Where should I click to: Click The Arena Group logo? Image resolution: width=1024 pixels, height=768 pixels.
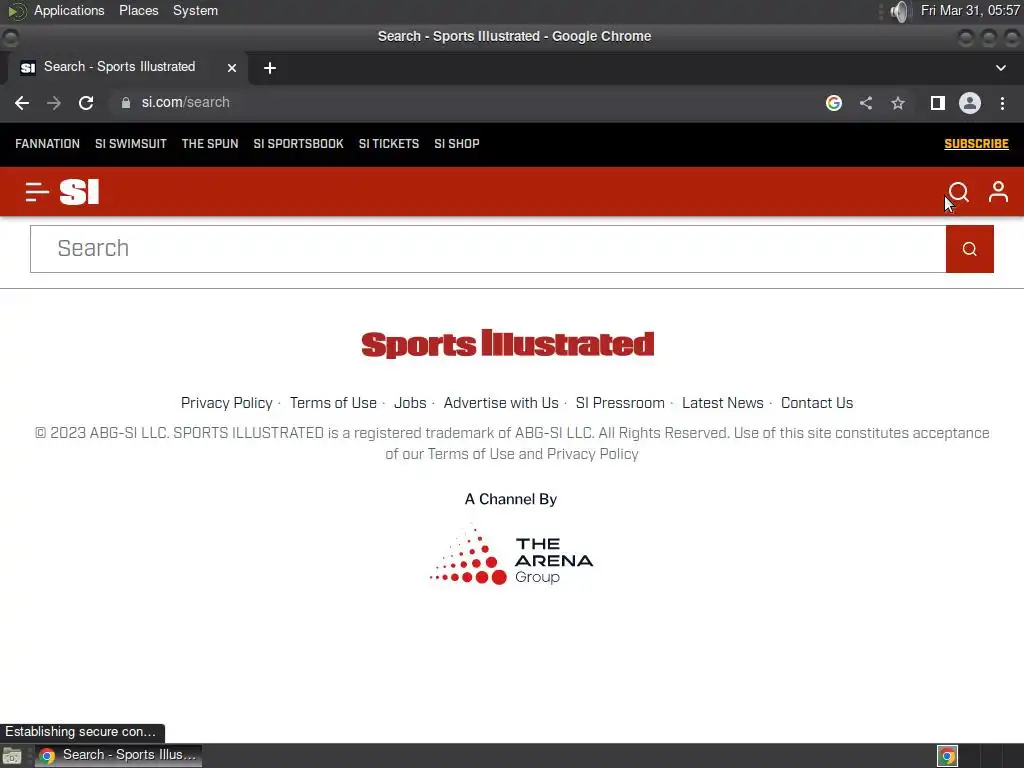[x=511, y=555]
